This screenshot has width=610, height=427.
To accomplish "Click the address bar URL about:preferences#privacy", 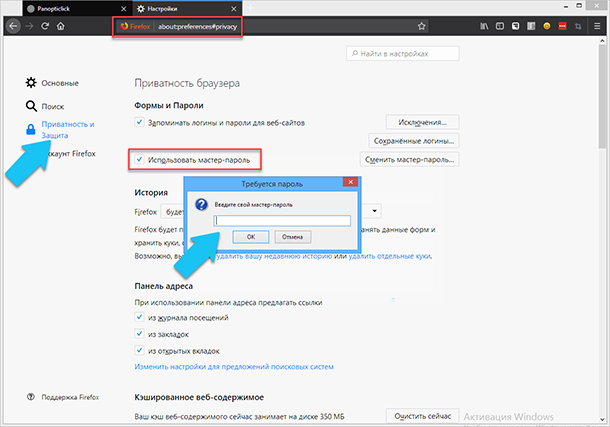I will (197, 26).
